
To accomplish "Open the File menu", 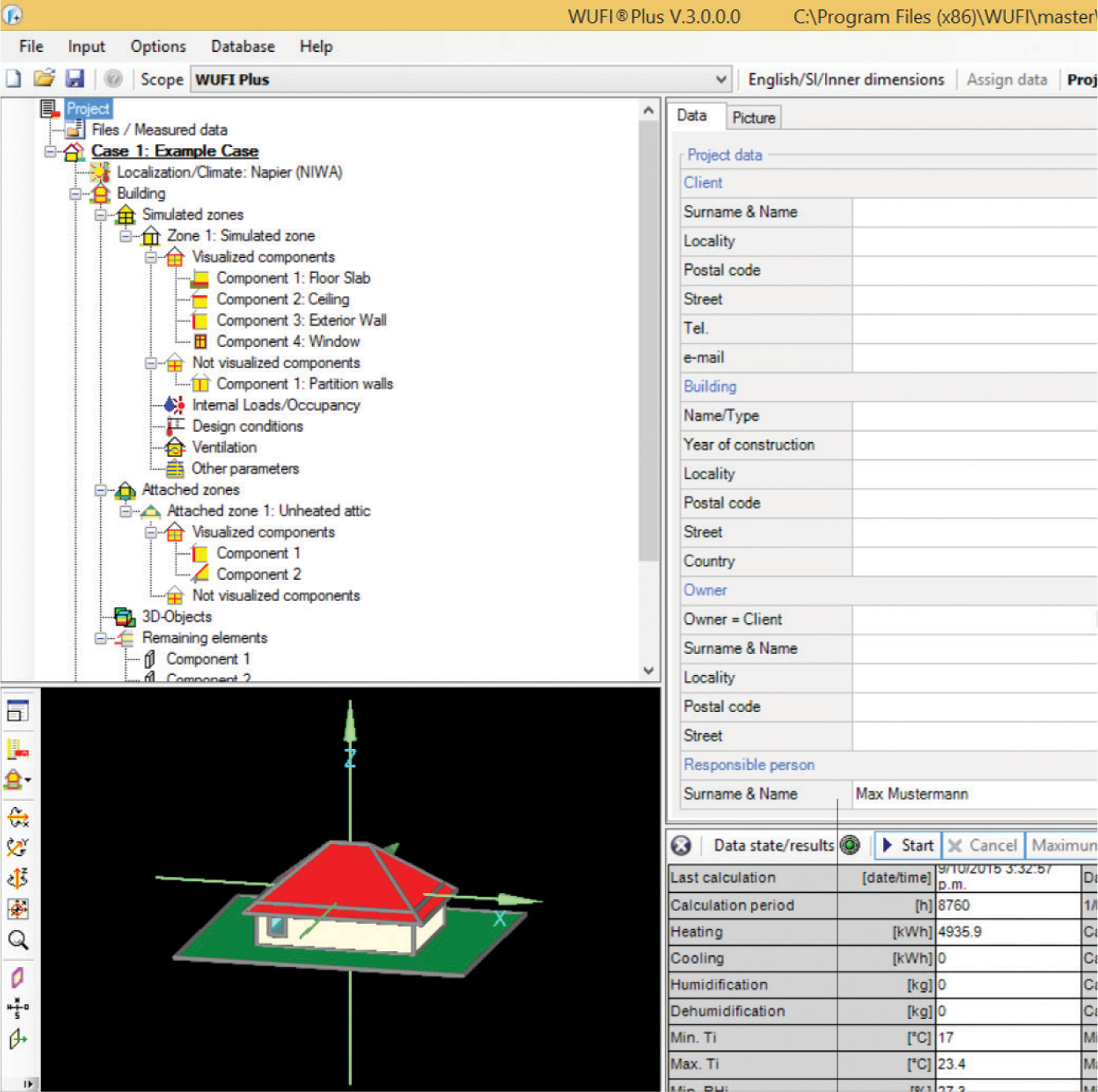I will click(31, 46).
